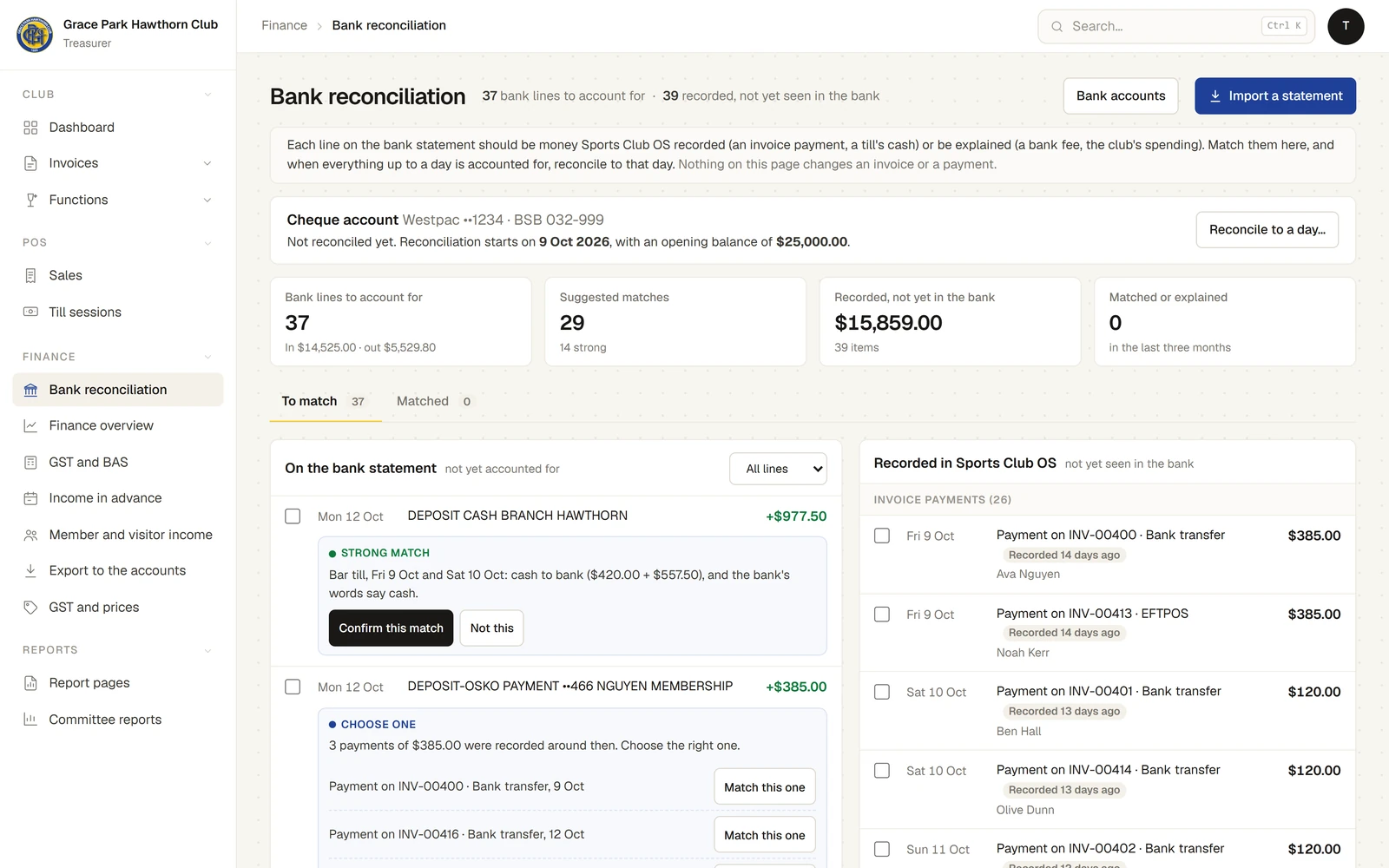Click Import a statement
The image size is (1389, 868).
pos(1275,95)
